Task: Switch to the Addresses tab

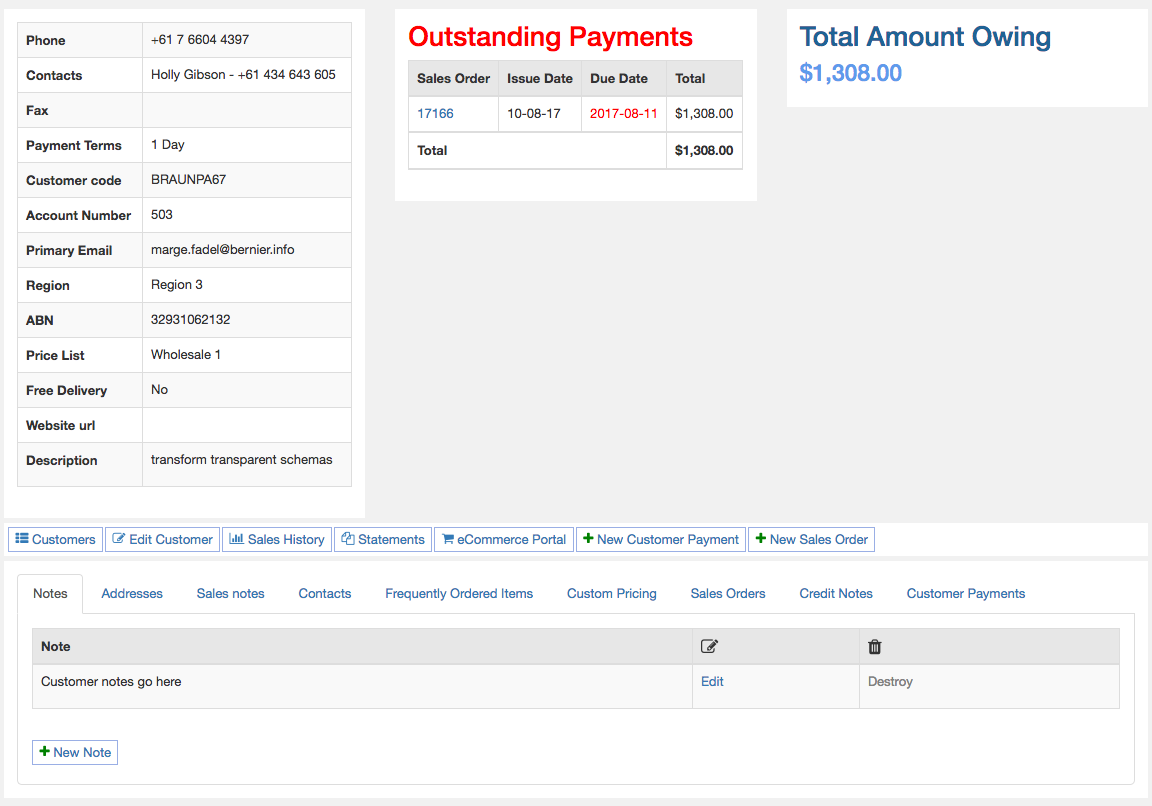Action: click(x=132, y=593)
